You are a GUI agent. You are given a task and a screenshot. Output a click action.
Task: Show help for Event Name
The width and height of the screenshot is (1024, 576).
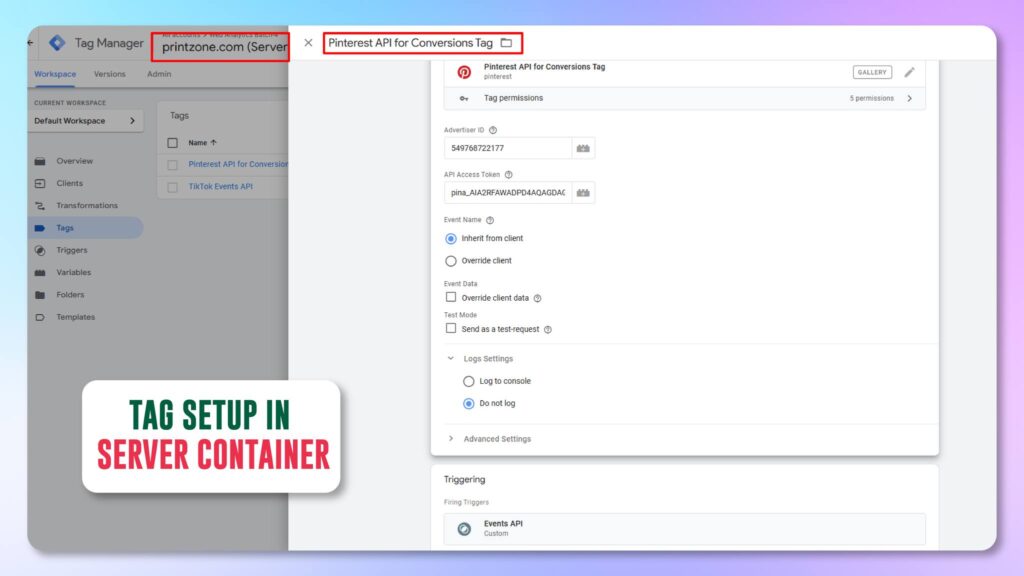click(x=490, y=220)
